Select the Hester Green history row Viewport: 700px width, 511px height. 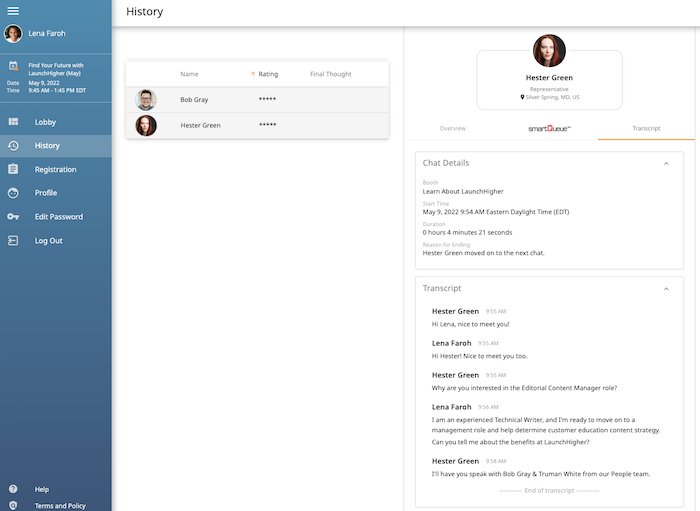coord(257,125)
